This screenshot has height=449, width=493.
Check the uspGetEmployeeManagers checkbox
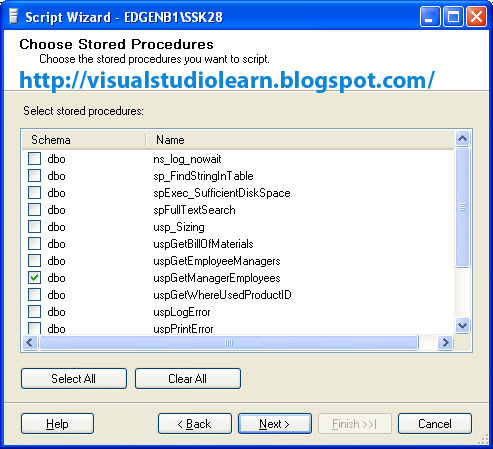click(34, 261)
